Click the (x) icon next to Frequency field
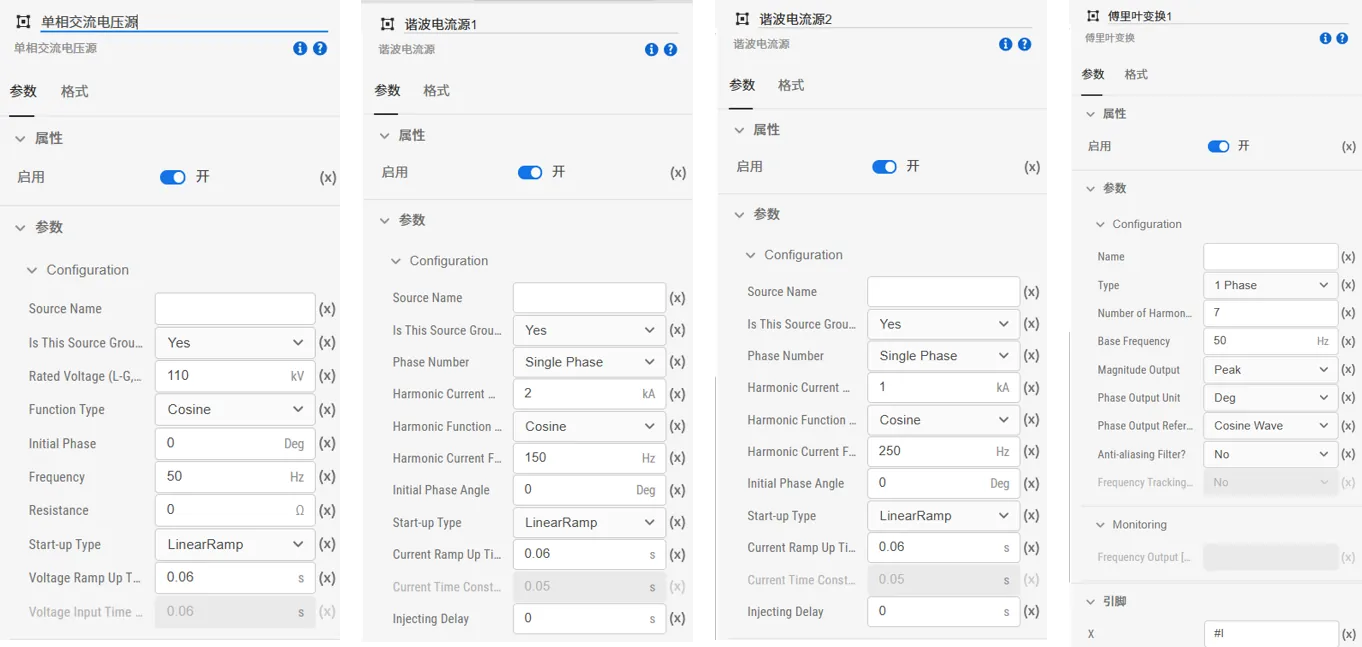The width and height of the screenshot is (1362, 647). pyautogui.click(x=328, y=477)
